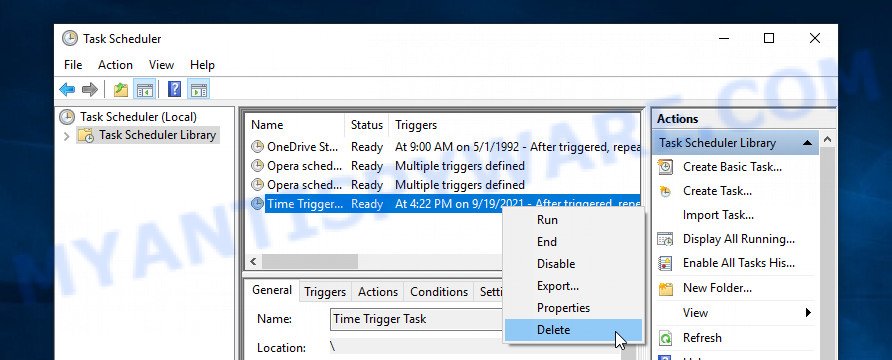
Task: Click the second Opera scheduled task clock icon
Action: click(258, 184)
